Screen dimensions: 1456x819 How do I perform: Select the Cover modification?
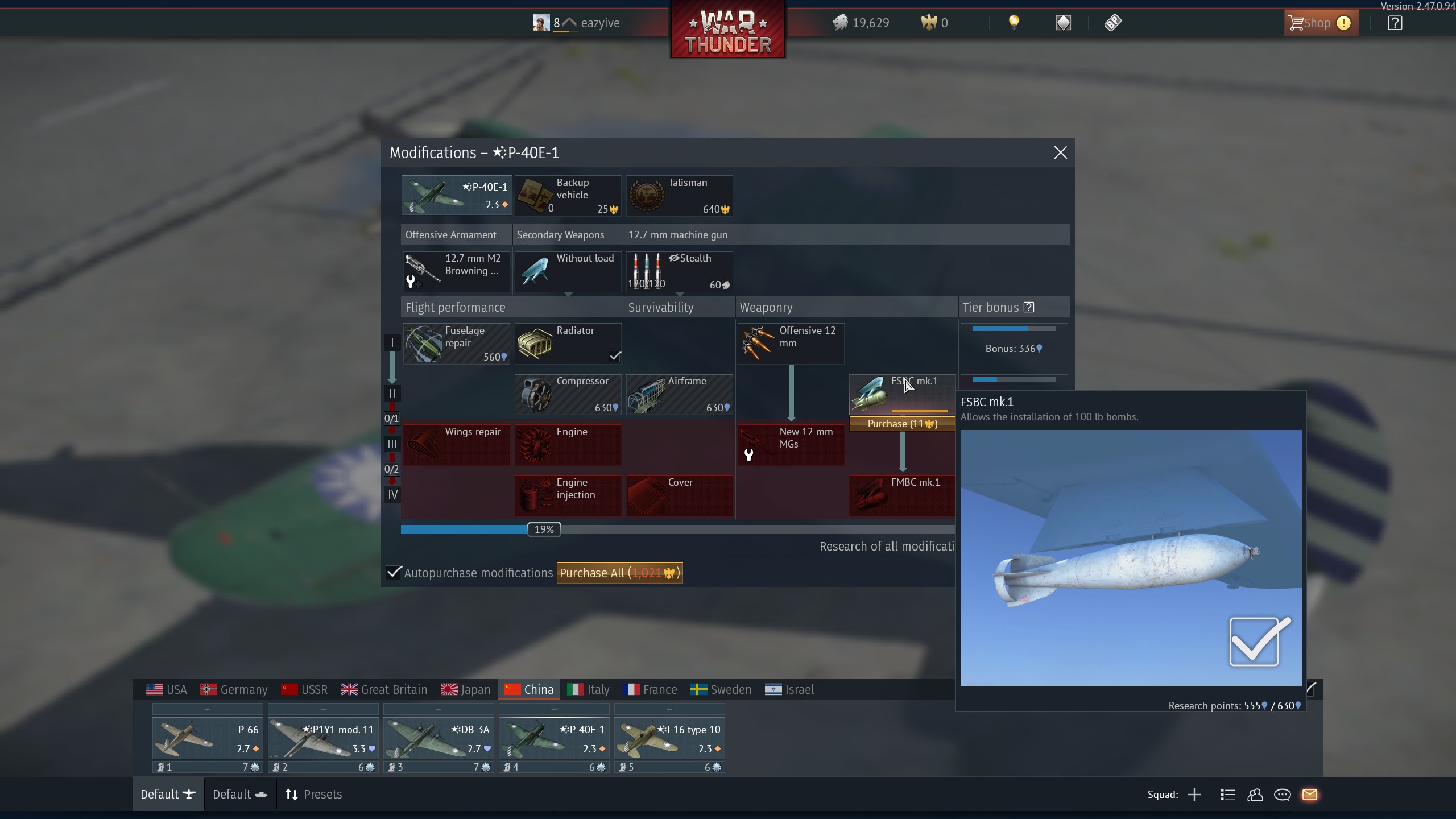[680, 495]
